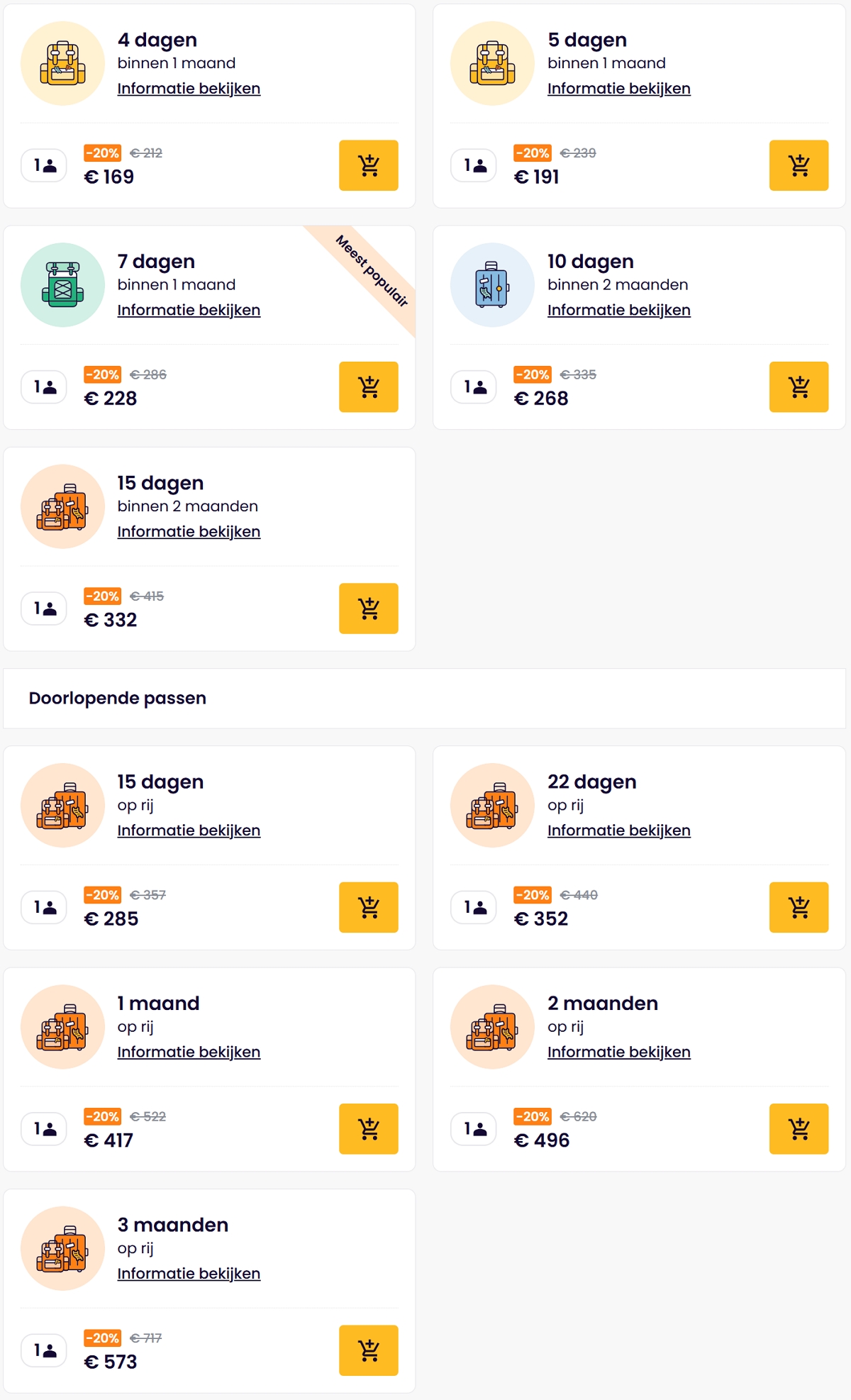Image resolution: width=851 pixels, height=1400 pixels.
Task: Add the 7 dagen pass to cart
Action: click(x=368, y=387)
